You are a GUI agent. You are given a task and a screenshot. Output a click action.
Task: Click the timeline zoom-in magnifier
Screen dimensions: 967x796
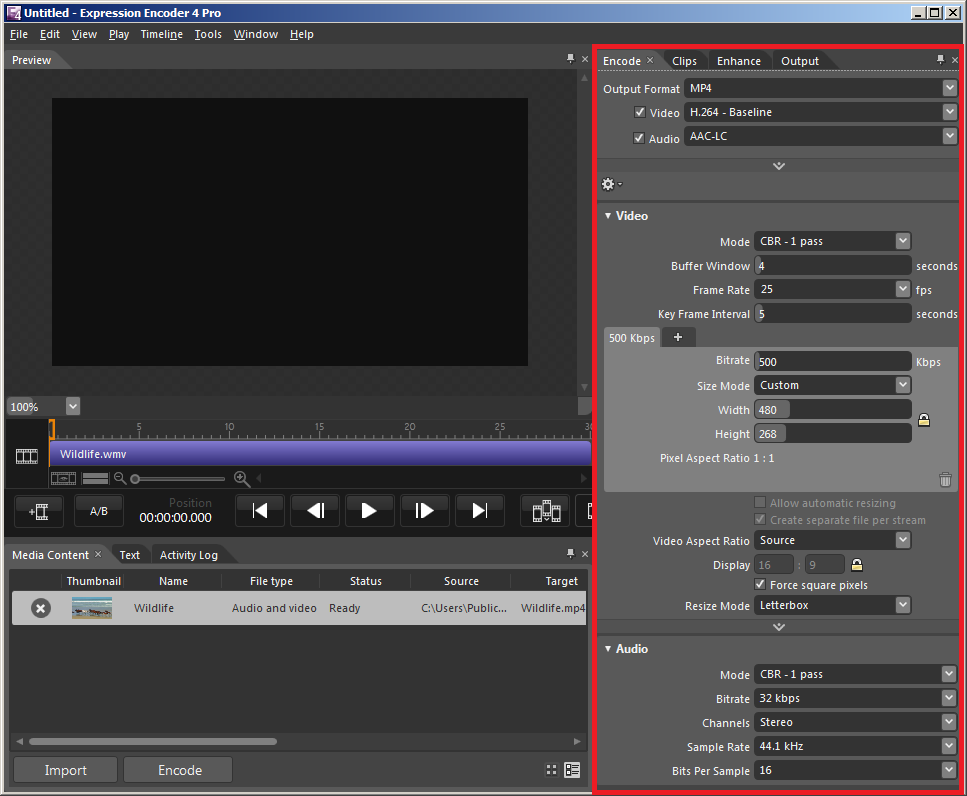coord(241,479)
